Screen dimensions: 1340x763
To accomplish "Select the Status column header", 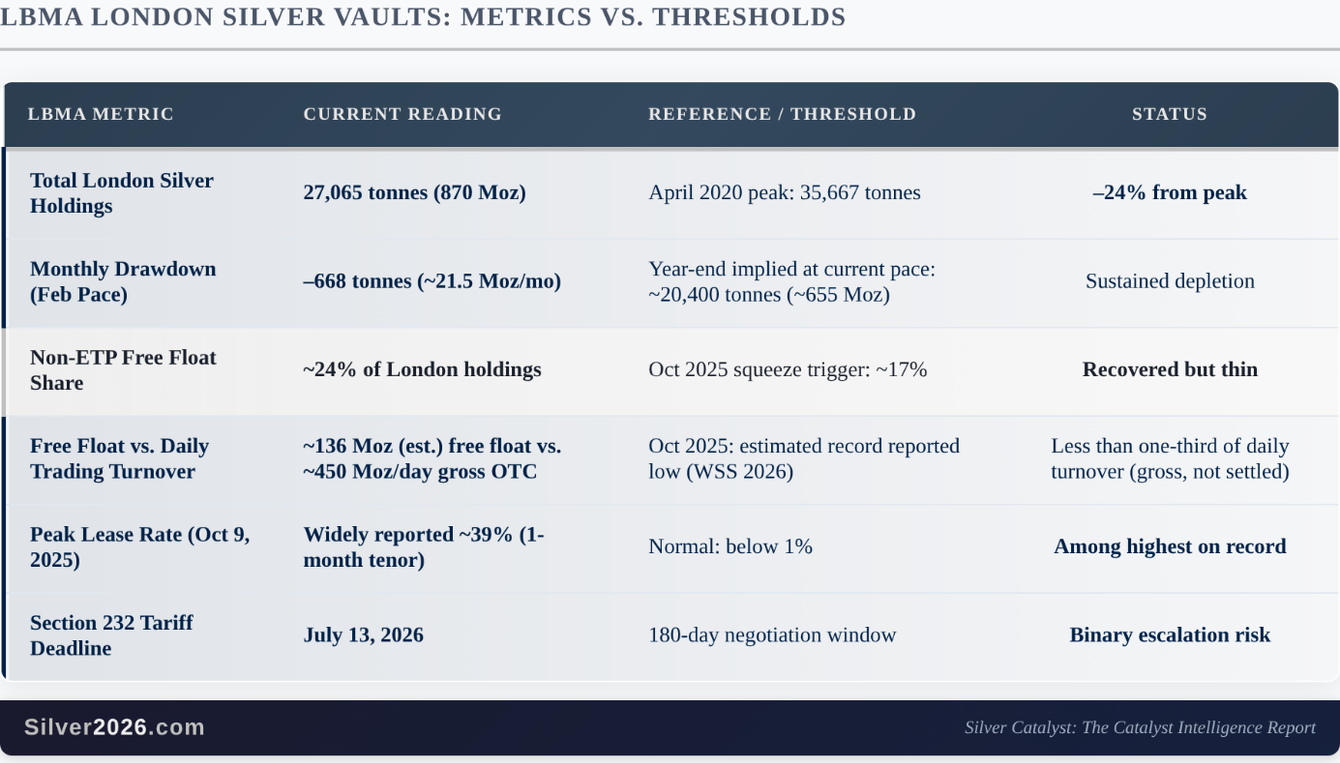I will click(x=1169, y=114).
